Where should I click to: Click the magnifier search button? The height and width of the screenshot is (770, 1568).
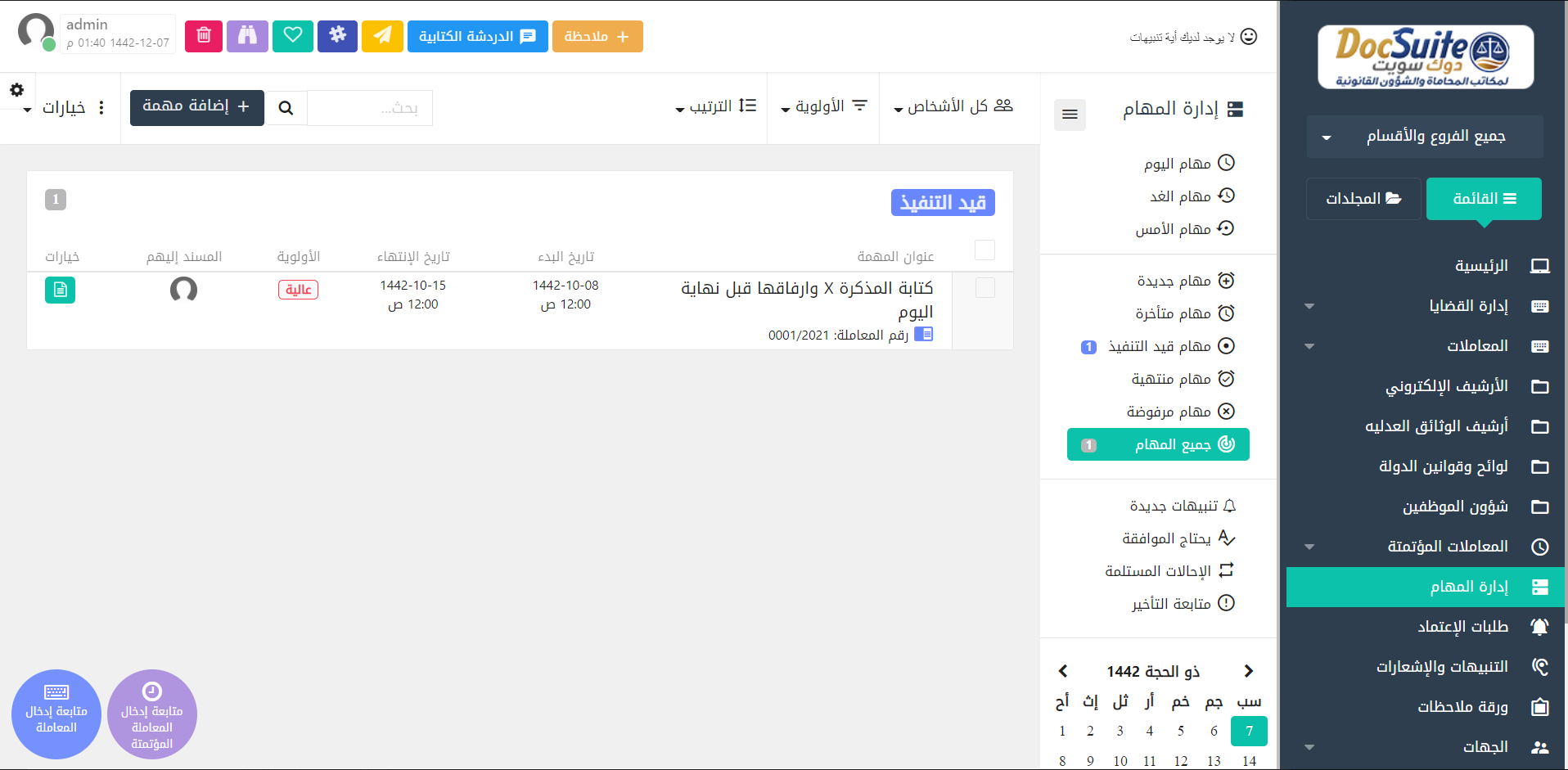[286, 108]
